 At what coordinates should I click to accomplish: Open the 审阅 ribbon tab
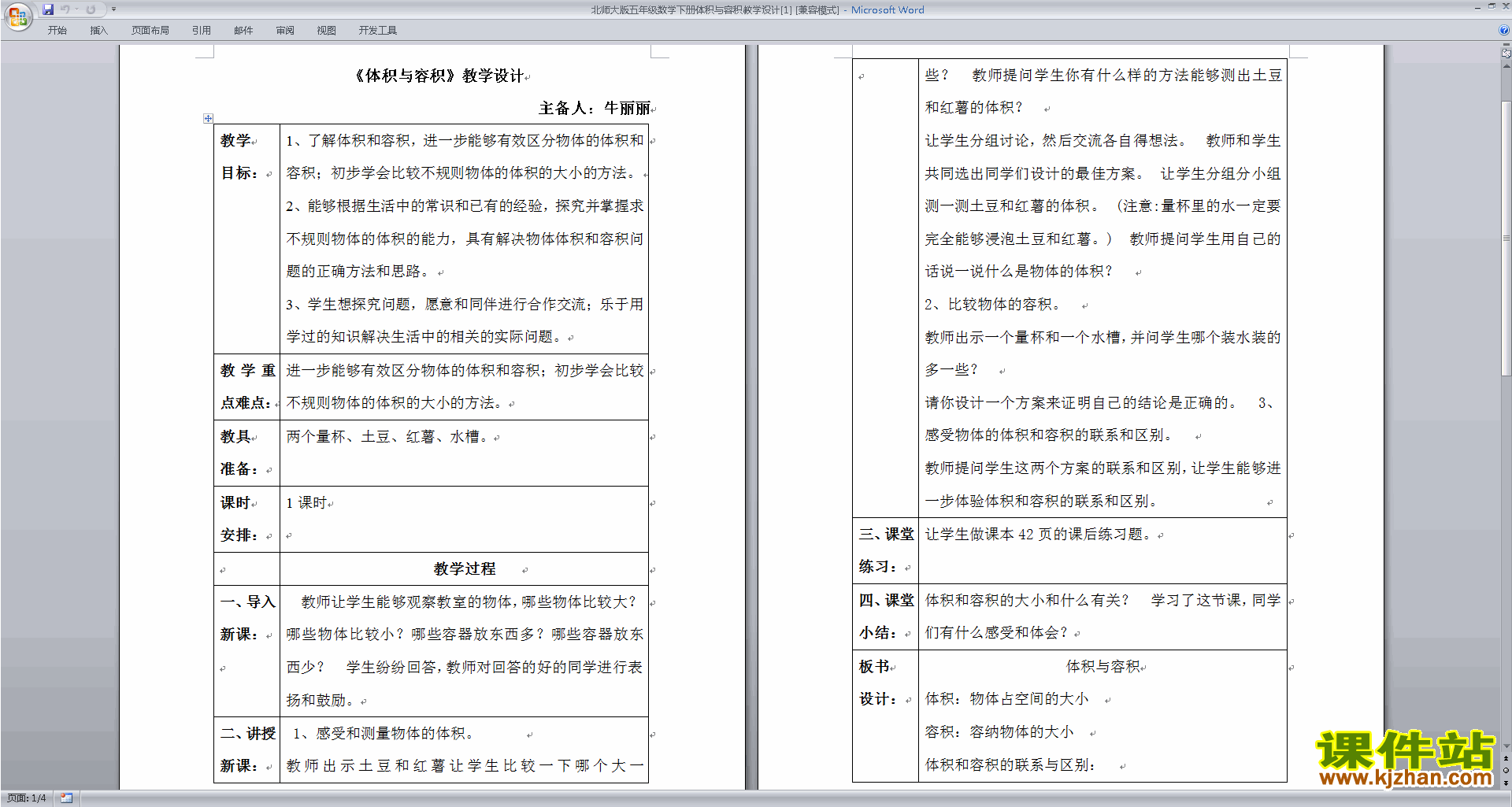click(285, 30)
